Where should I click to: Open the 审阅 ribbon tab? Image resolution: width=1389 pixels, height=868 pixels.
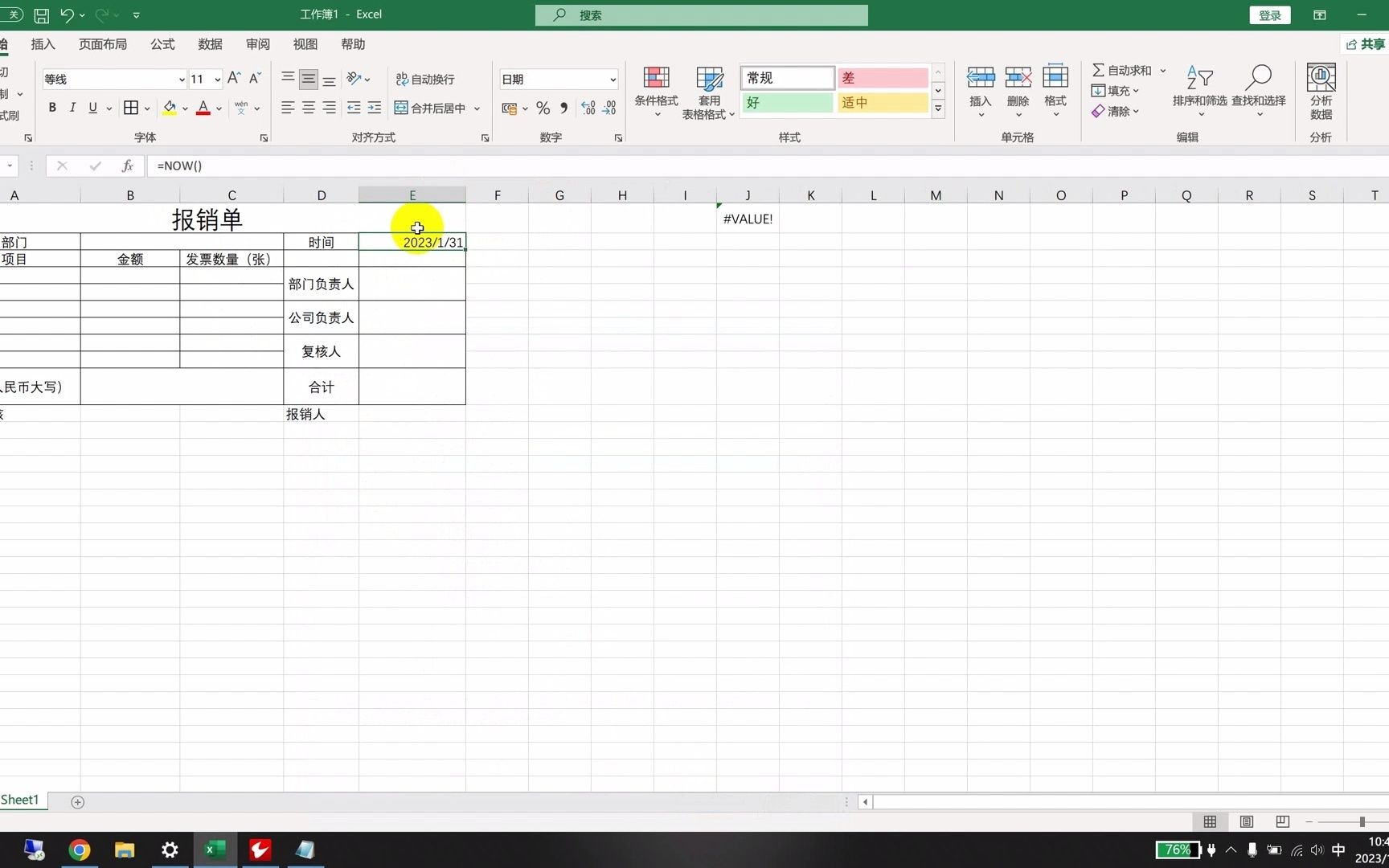(258, 44)
